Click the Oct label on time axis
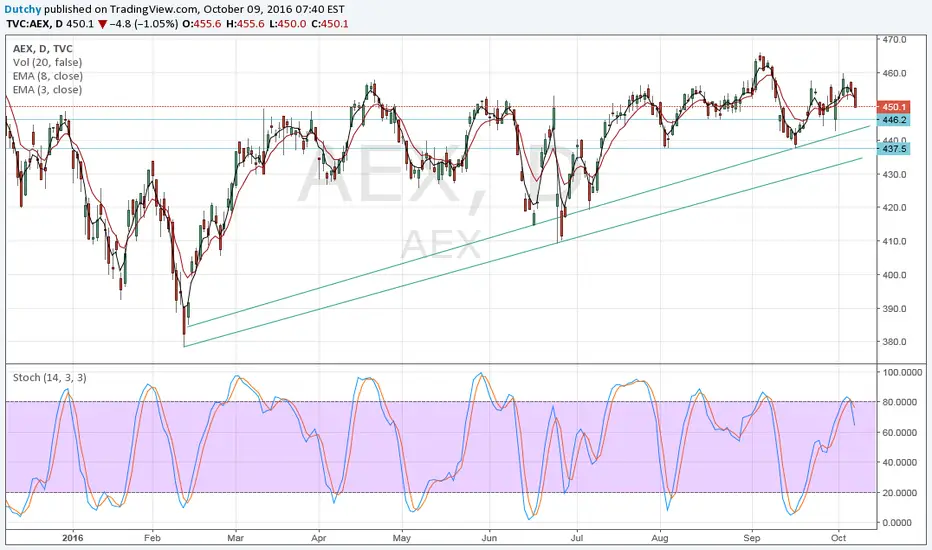The image size is (932, 550). point(839,538)
